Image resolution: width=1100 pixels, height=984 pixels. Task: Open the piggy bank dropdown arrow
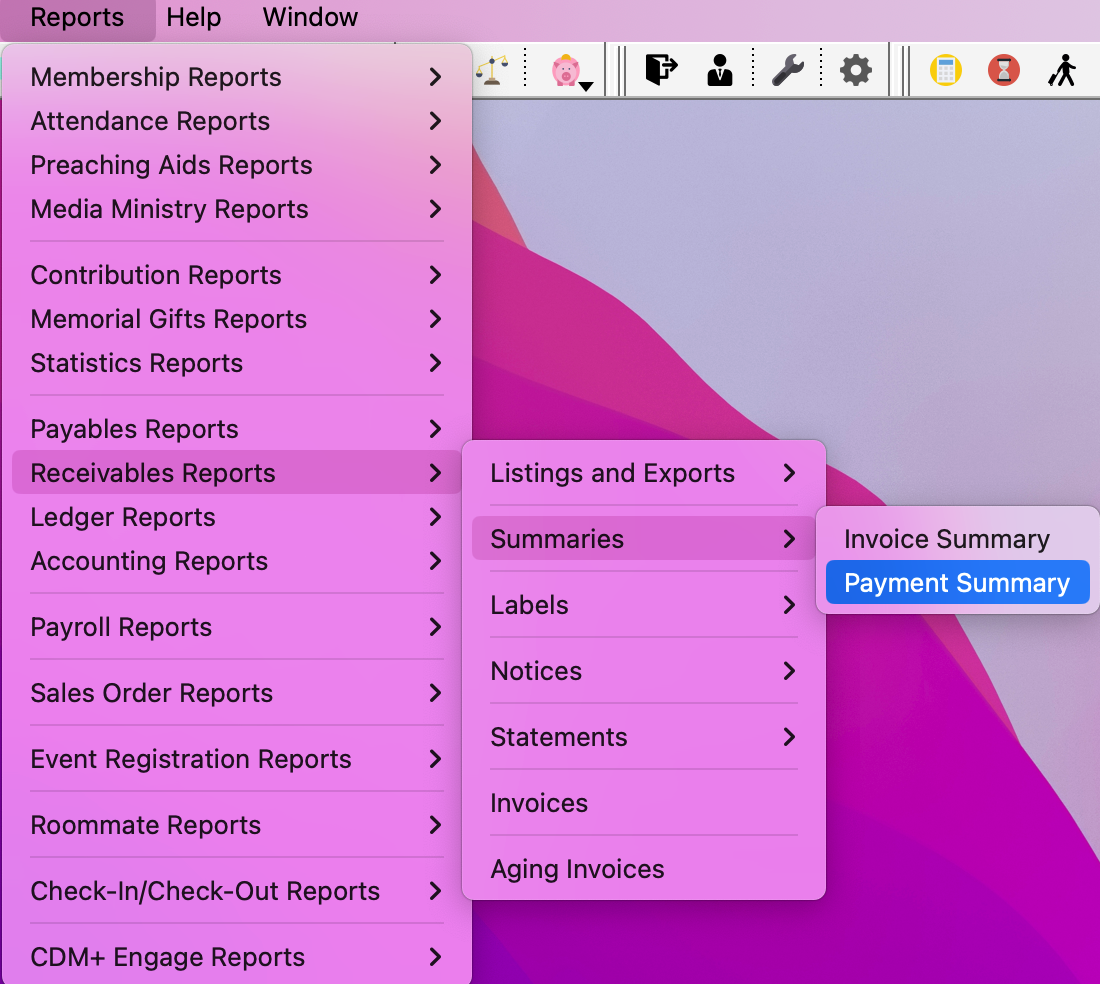pyautogui.click(x=587, y=86)
